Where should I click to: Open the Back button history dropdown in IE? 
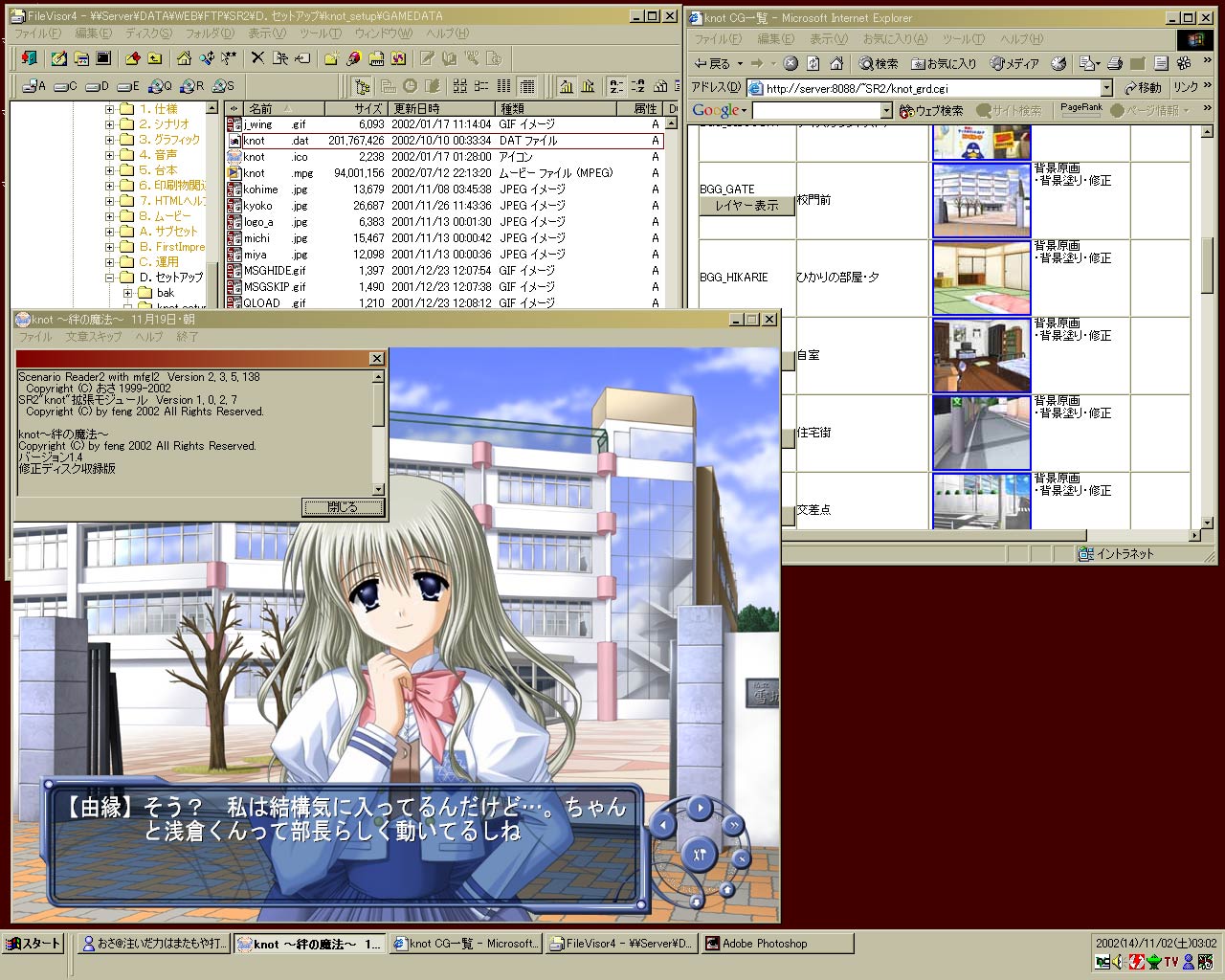click(740, 64)
